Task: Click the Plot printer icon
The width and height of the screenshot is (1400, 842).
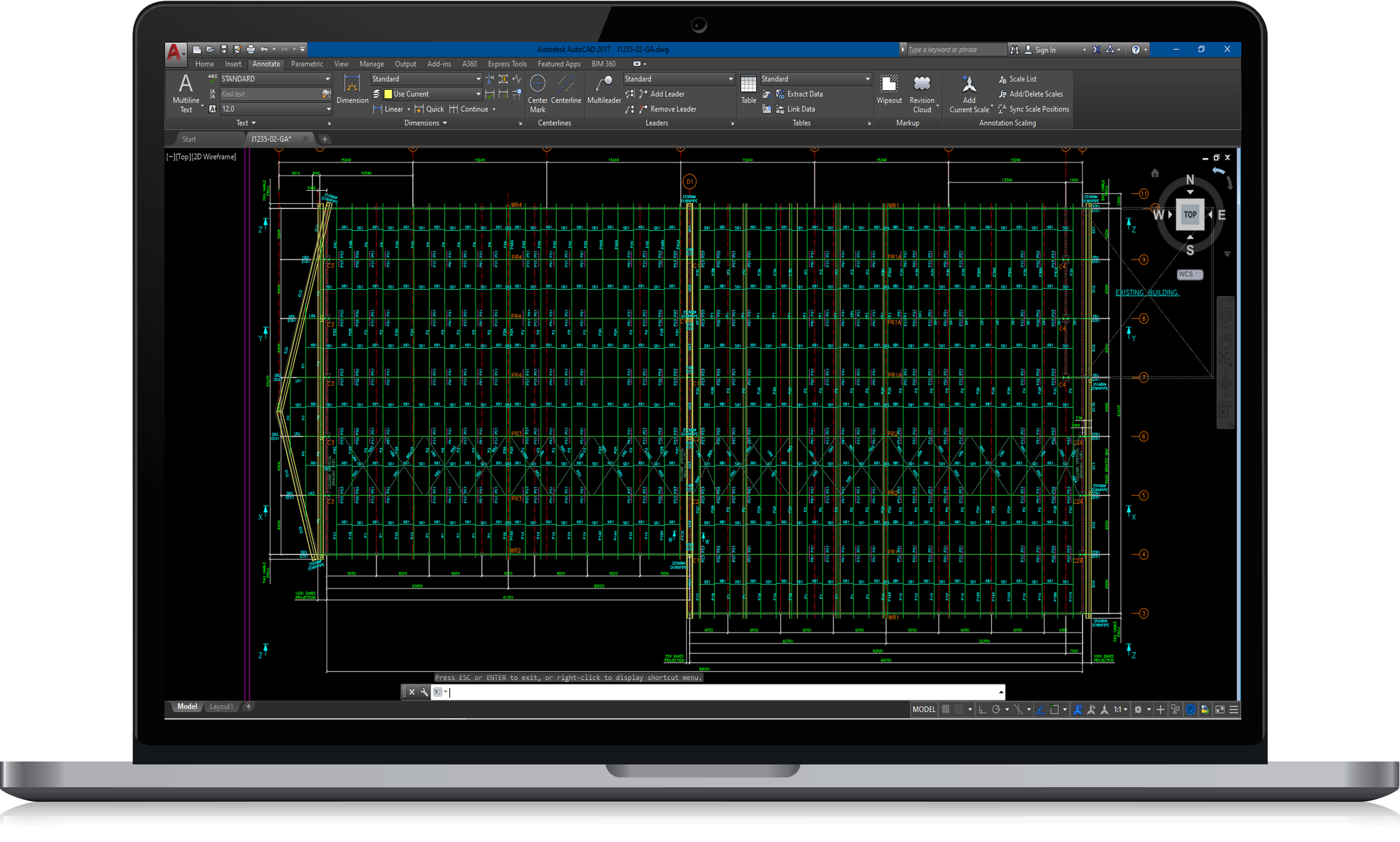Action: [x=251, y=50]
